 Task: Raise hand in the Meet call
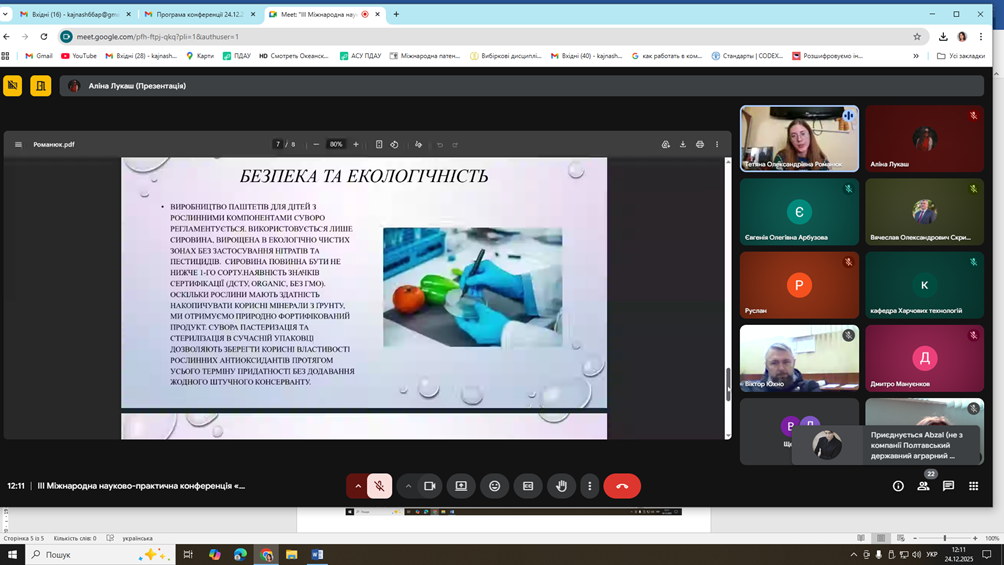coord(561,486)
